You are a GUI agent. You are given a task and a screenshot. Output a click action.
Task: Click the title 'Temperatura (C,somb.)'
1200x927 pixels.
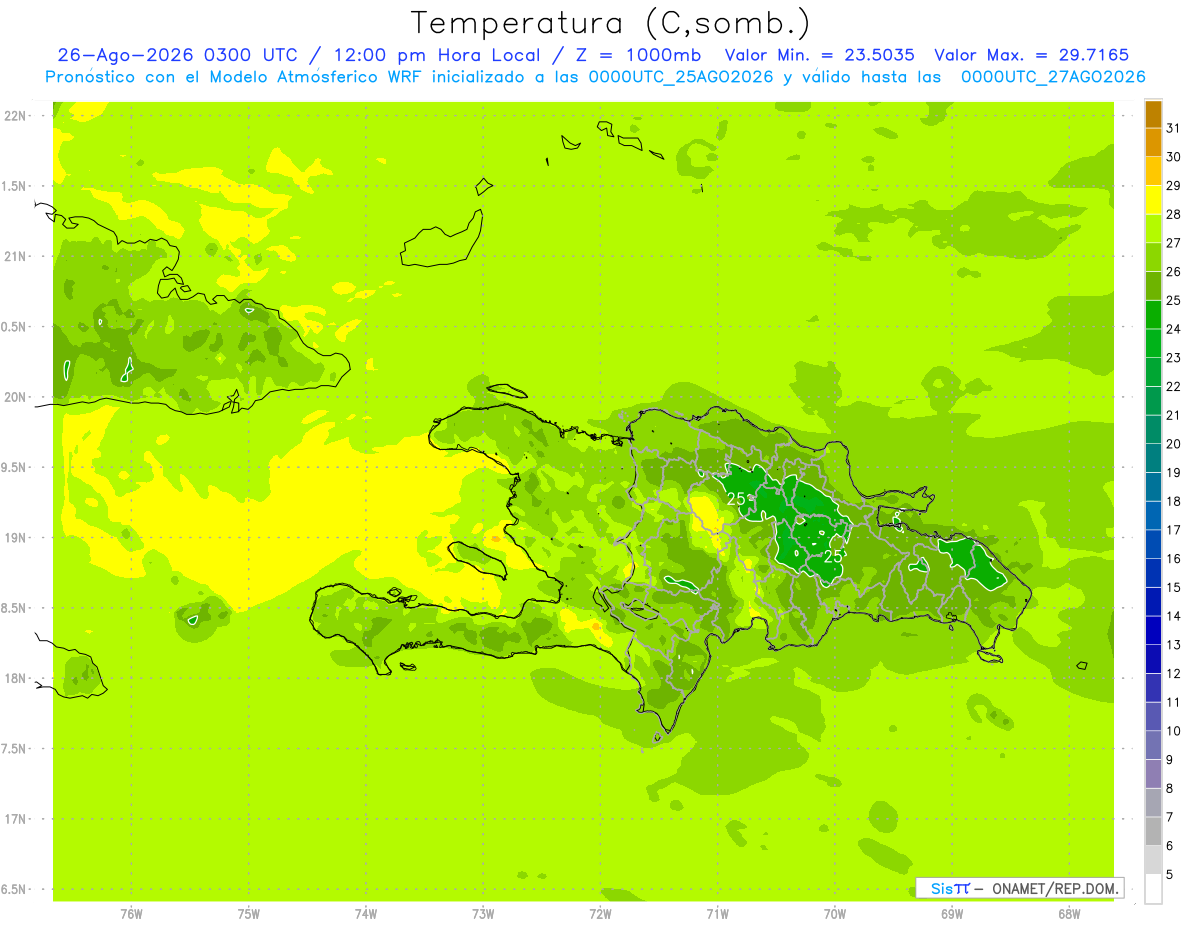[x=610, y=23]
